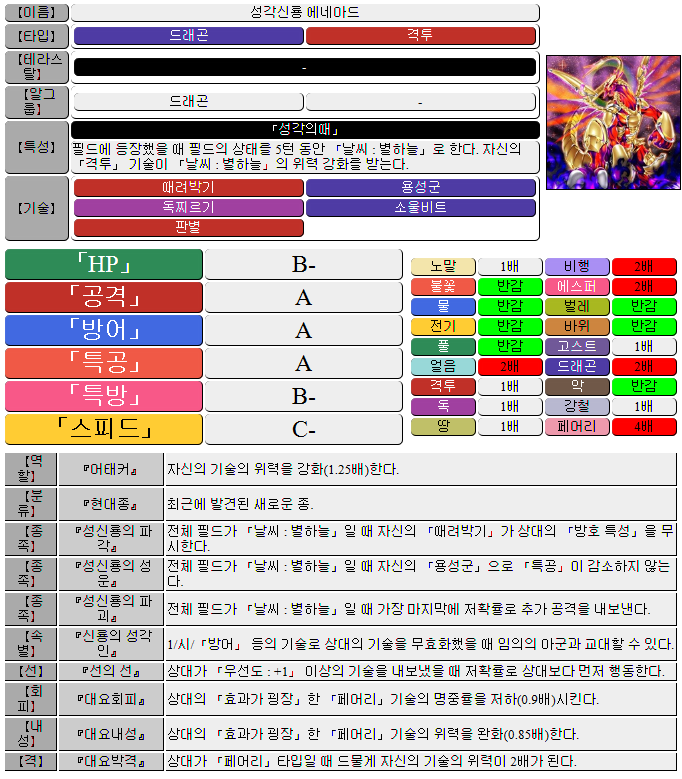Click the purple 드래곤 type badge in the 타입 row
This screenshot has height=779, width=682.
(x=188, y=36)
